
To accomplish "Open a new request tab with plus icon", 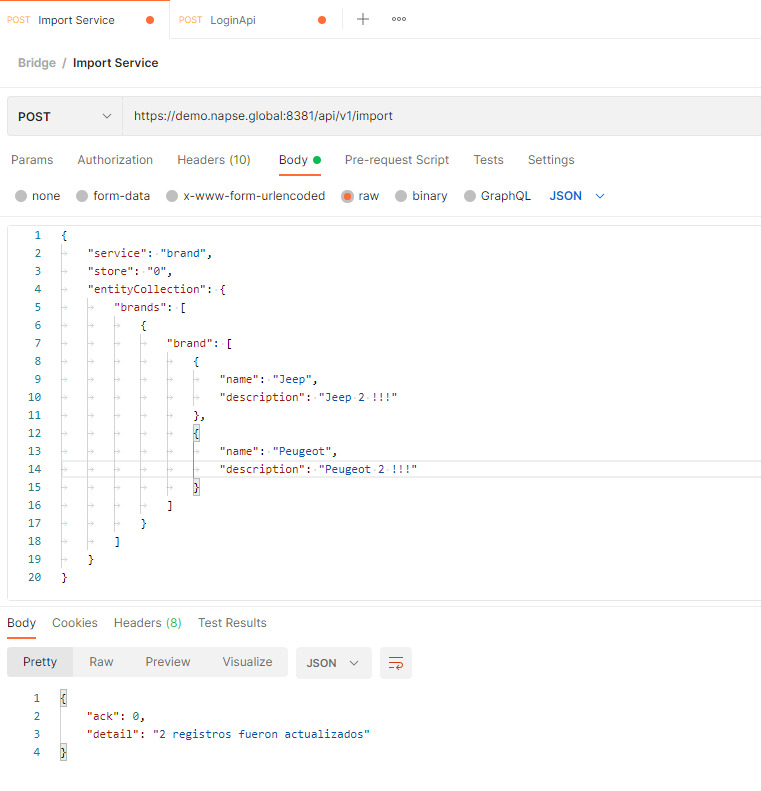I will tap(363, 19).
